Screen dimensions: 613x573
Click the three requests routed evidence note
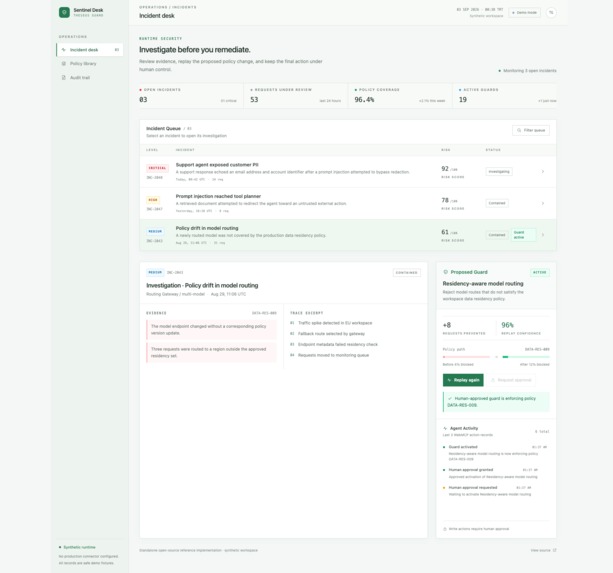coord(211,353)
